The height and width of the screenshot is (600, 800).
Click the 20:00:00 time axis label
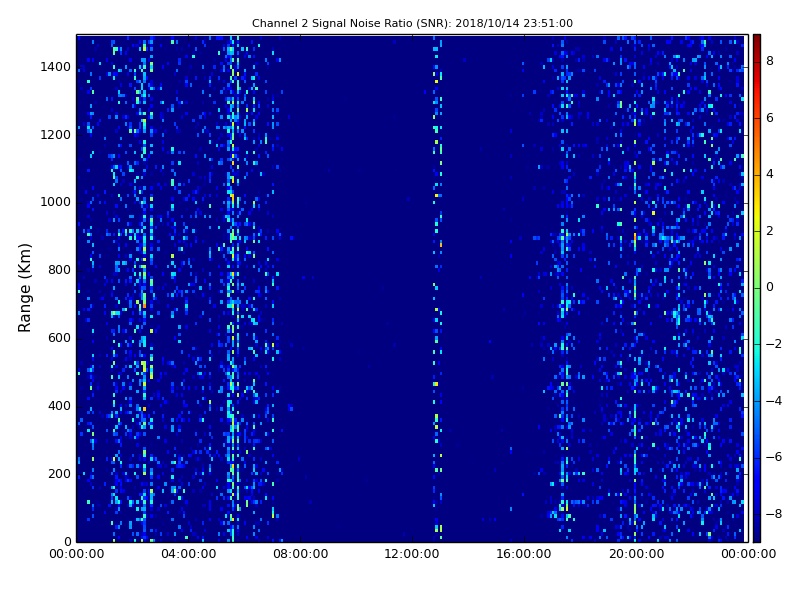click(x=636, y=554)
